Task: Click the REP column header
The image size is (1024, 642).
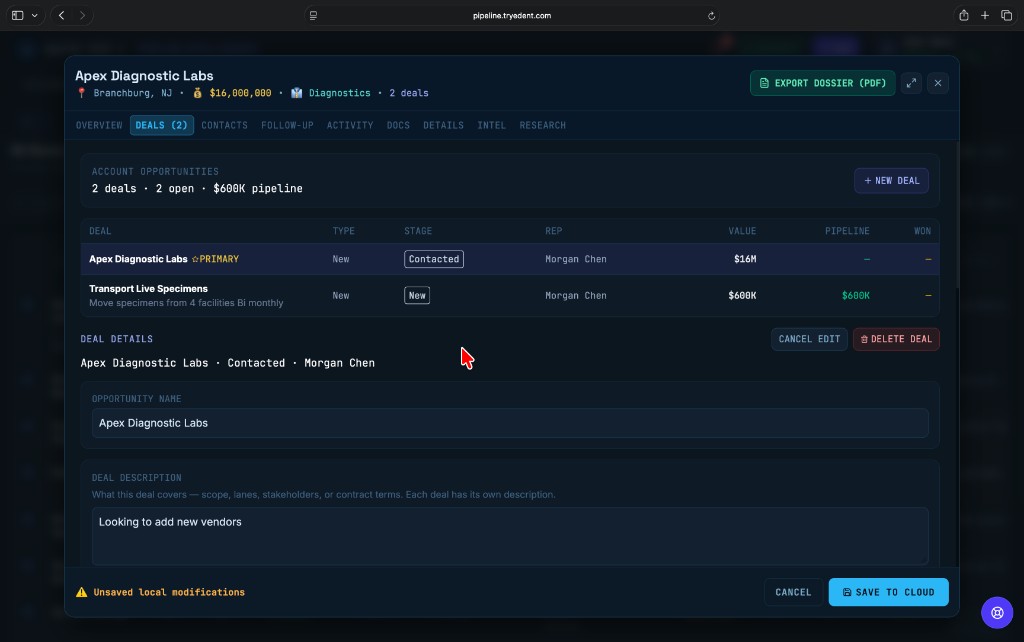Action: click(554, 231)
